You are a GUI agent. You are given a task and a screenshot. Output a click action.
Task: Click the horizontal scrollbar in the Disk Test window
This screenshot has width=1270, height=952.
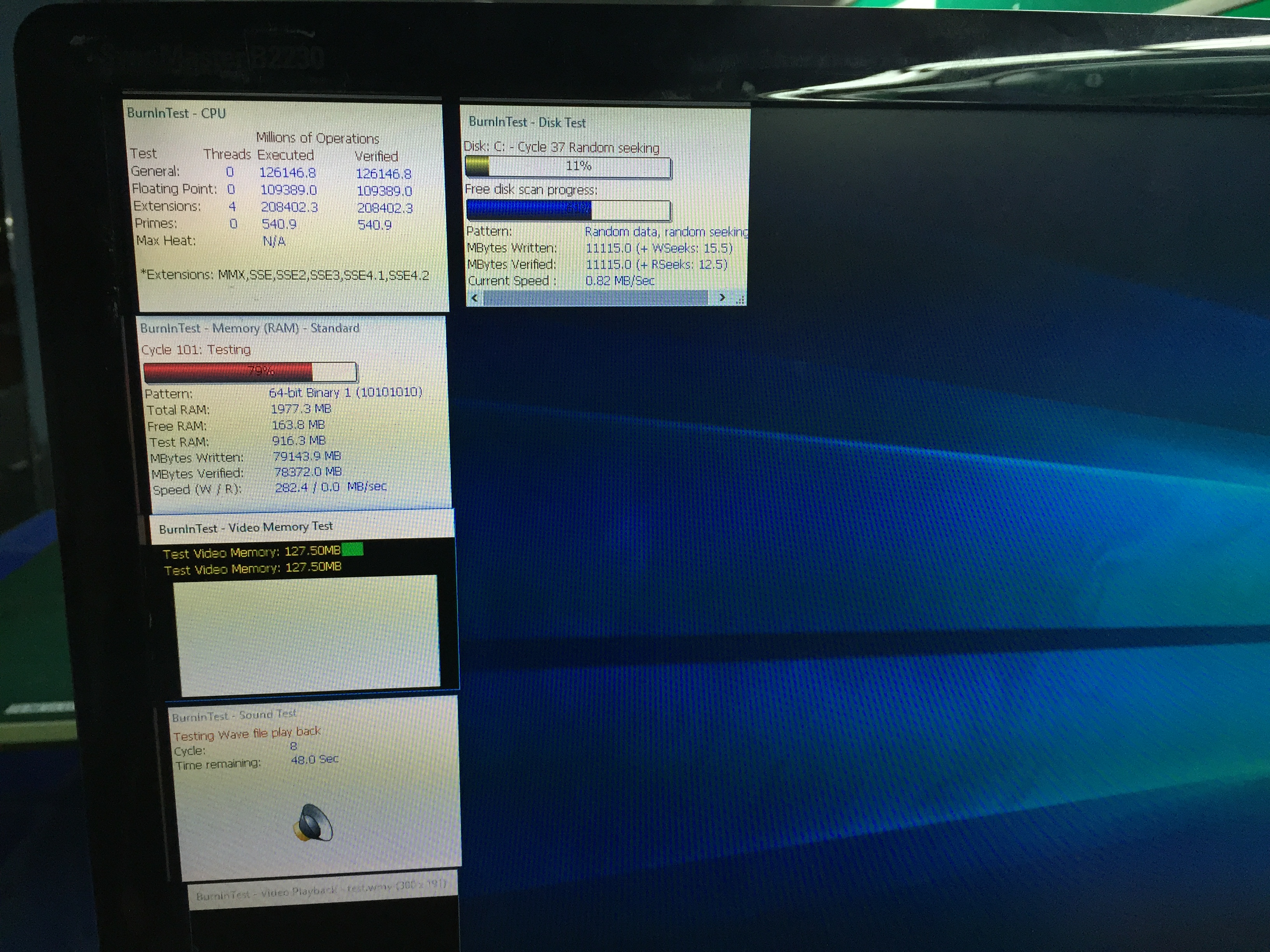tap(595, 297)
